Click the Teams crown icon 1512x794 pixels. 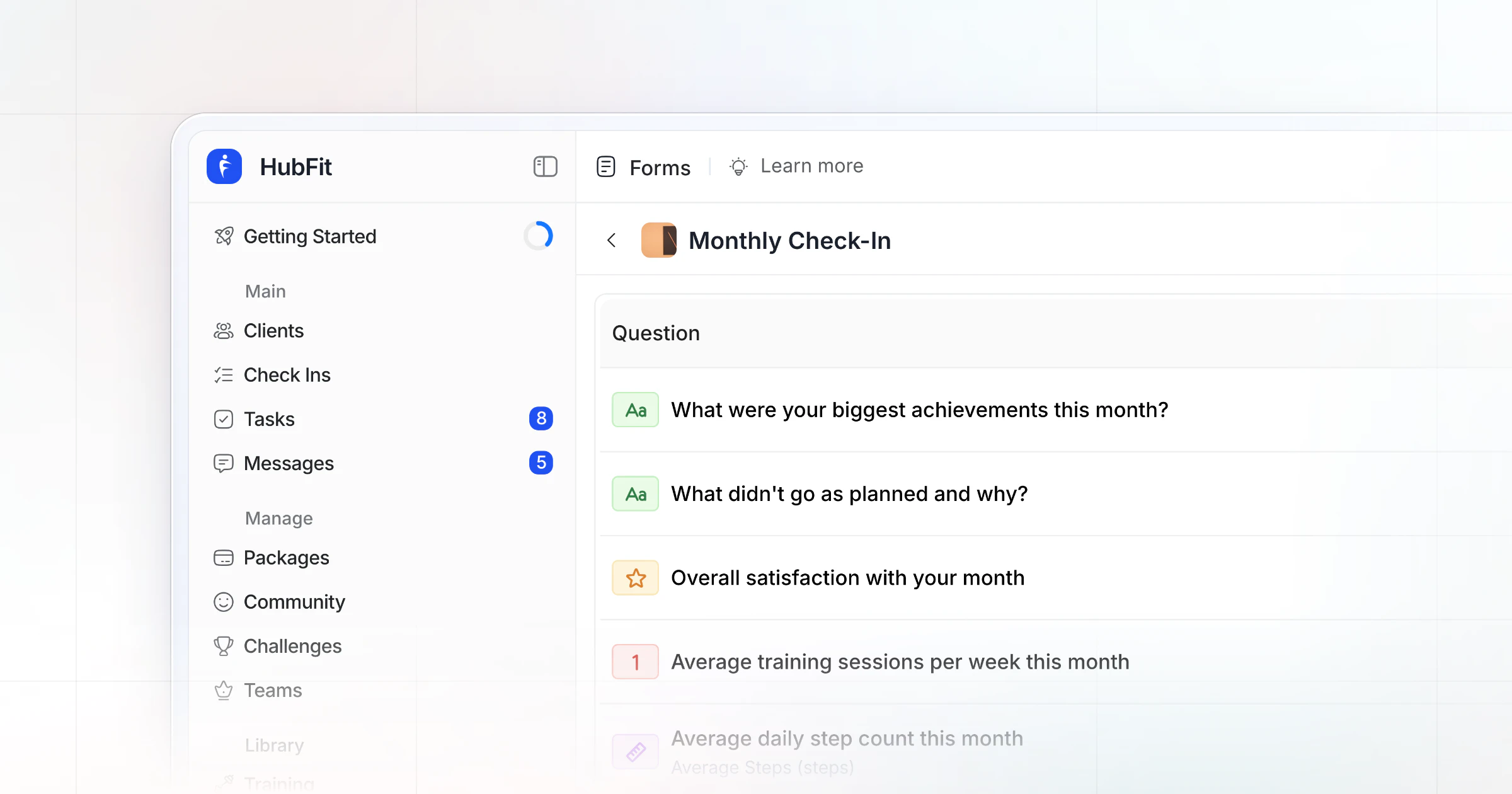coord(224,690)
